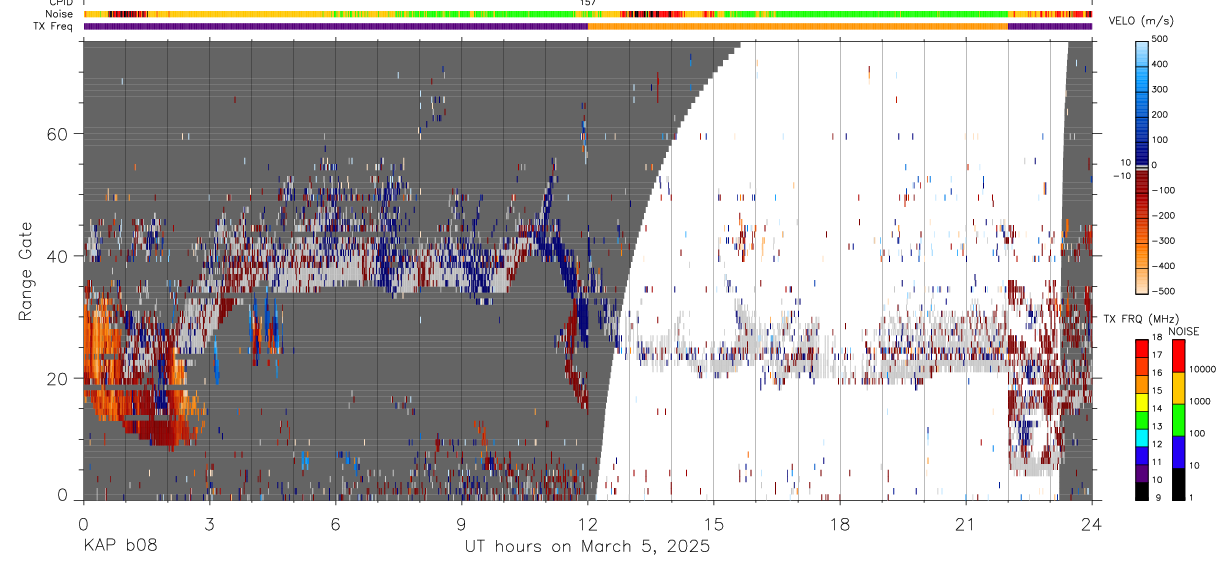Click the green swatch in NOISE legend
Viewport: 1228px width, 567px height.
[1179, 420]
